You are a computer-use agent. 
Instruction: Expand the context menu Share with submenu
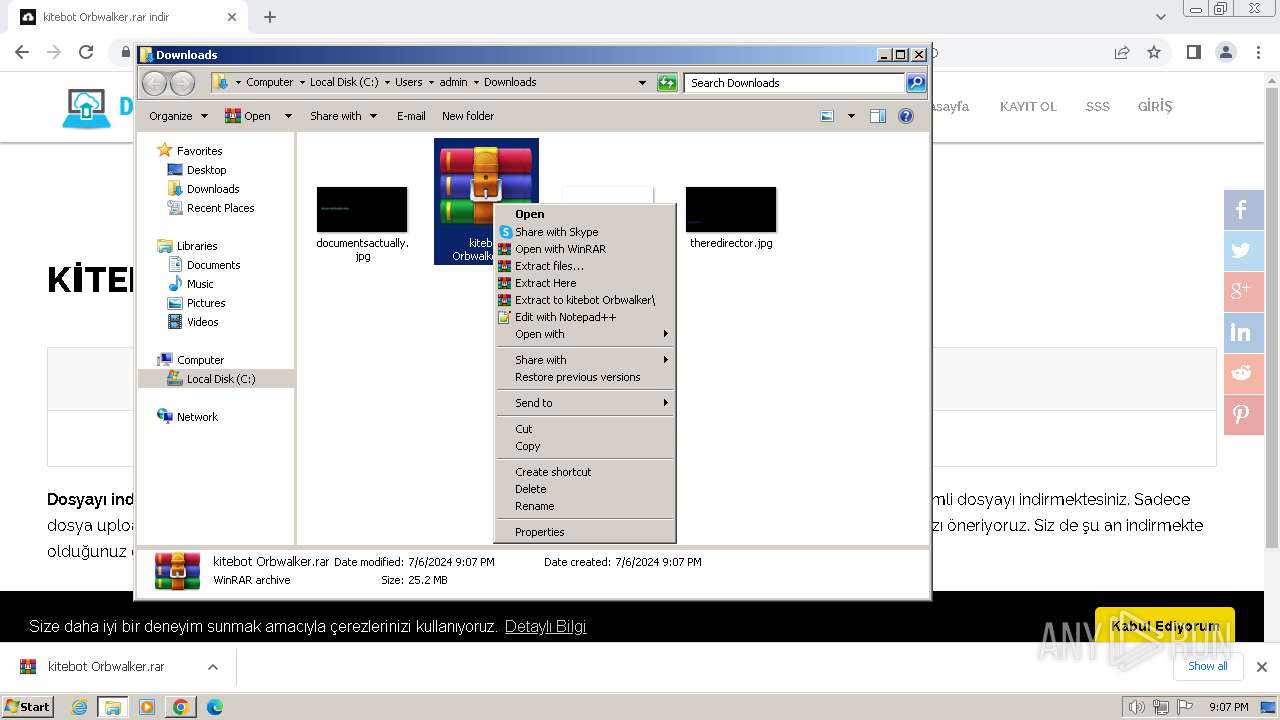(586, 360)
